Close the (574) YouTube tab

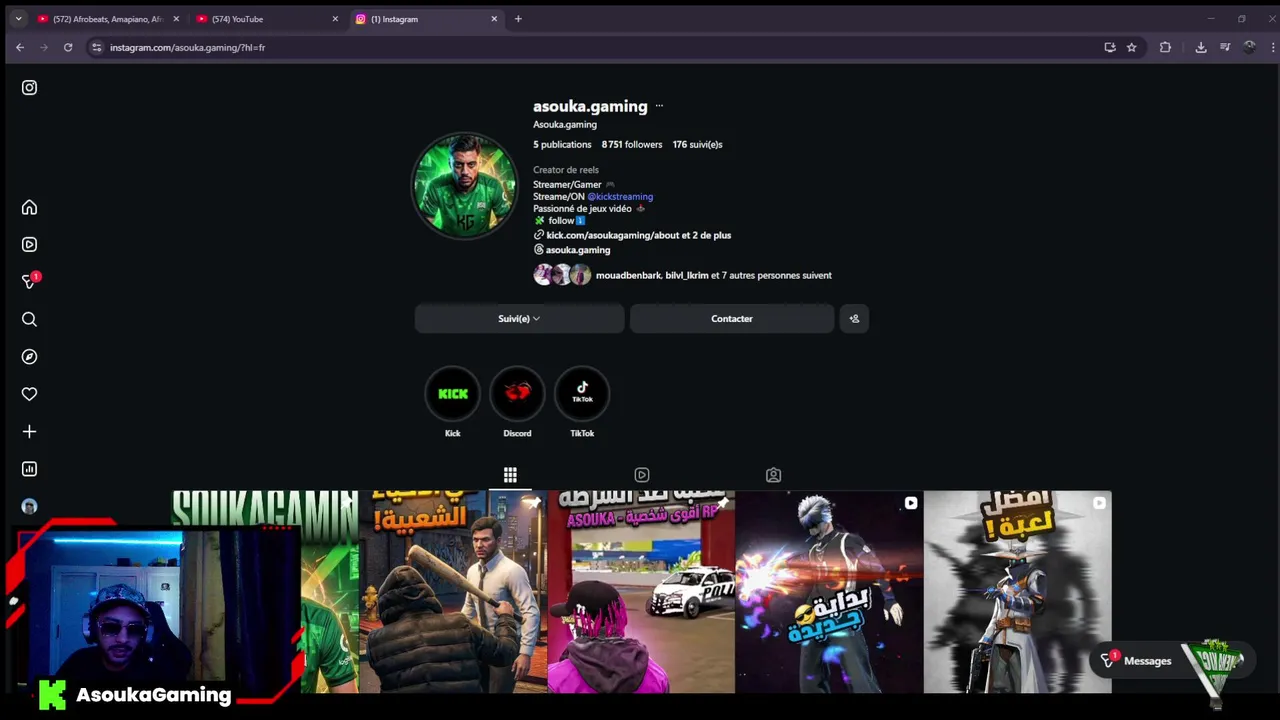[x=335, y=19]
